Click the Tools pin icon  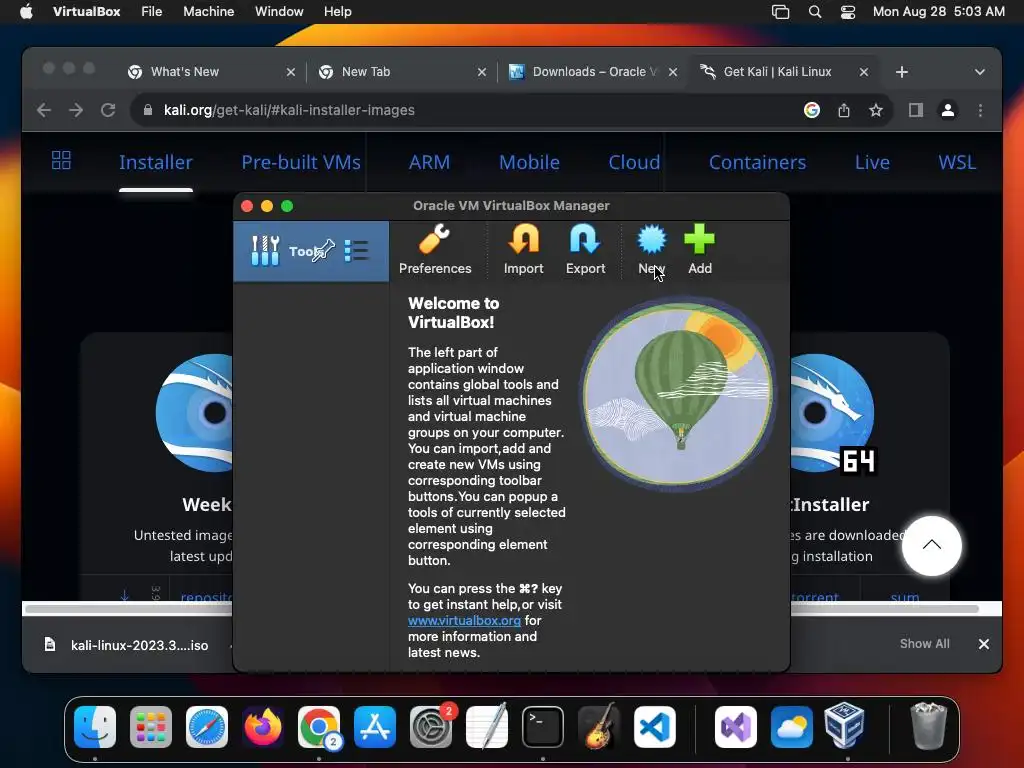(323, 250)
